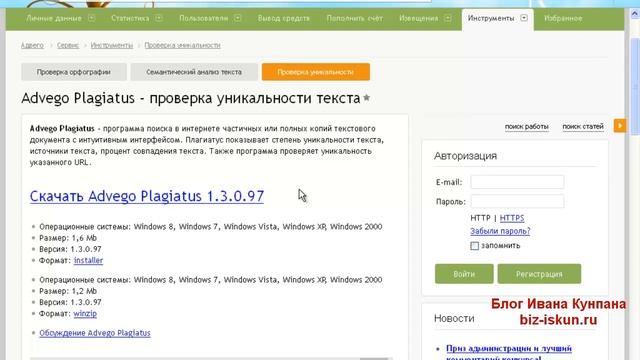Focus the Пароль input field
This screenshot has width=640, height=360.
coord(517,202)
